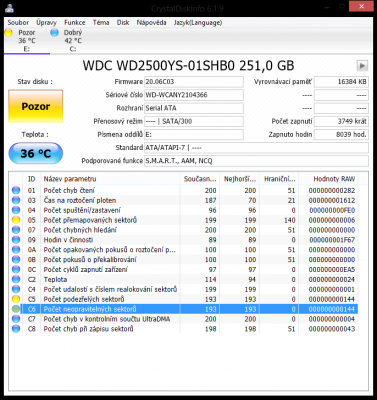This screenshot has width=377, height=400.
Task: Click the Standard field ATA/ATAPI-7
Action: tap(256, 148)
